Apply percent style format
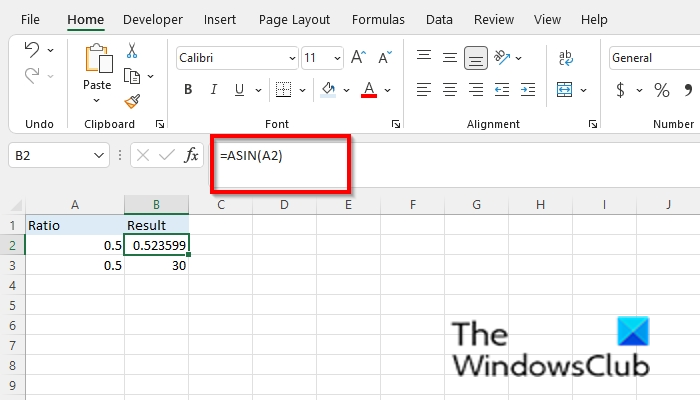700x400 pixels. (x=661, y=90)
